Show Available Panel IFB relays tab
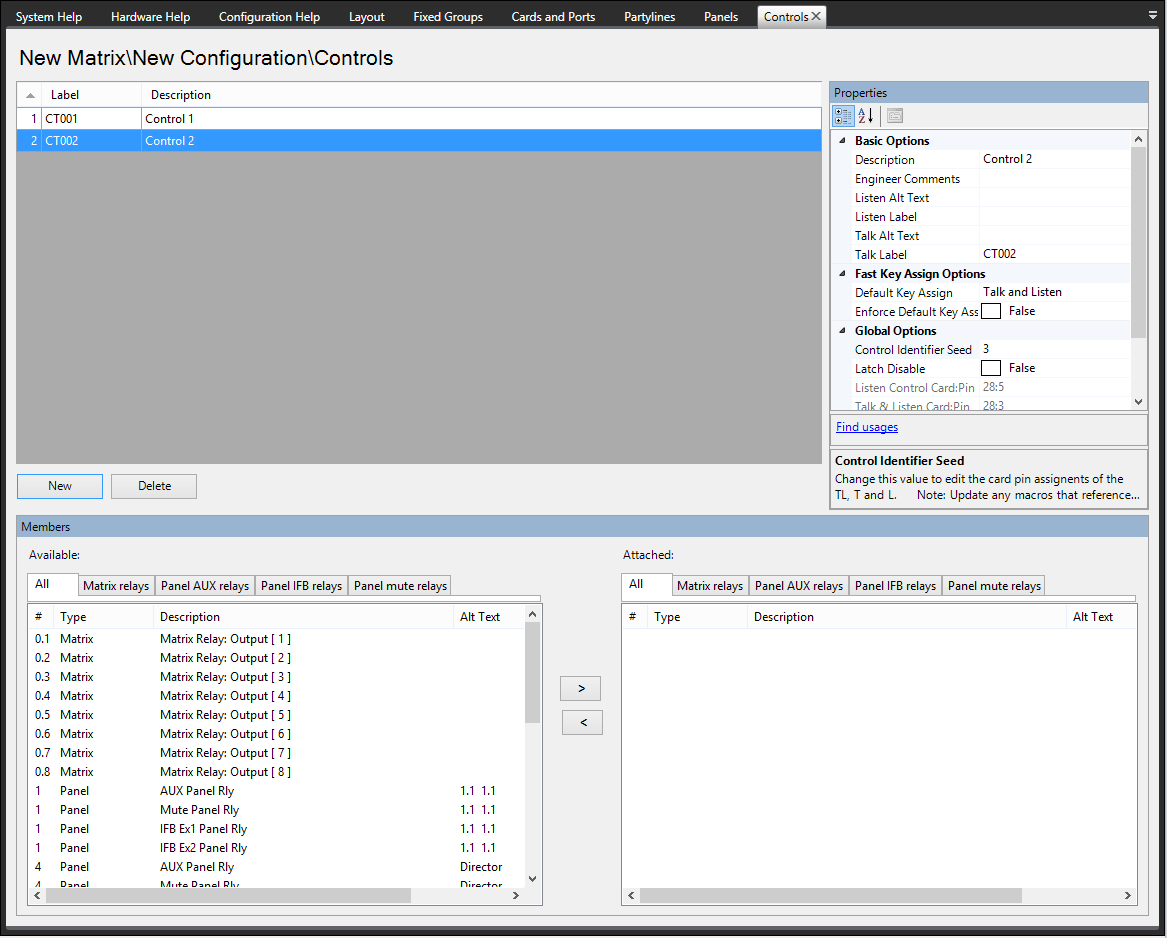 301,586
